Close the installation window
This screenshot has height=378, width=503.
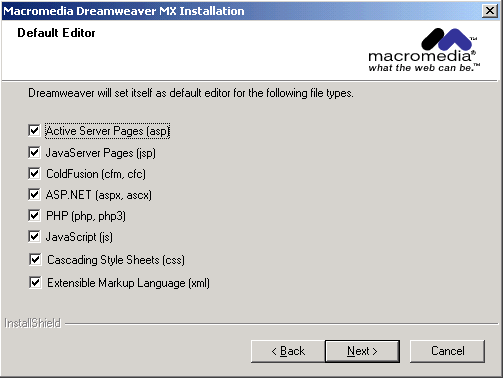point(490,11)
